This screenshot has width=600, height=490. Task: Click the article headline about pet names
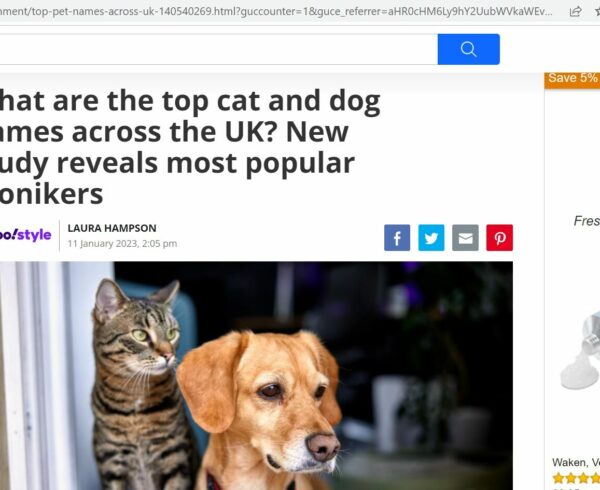coord(189,147)
